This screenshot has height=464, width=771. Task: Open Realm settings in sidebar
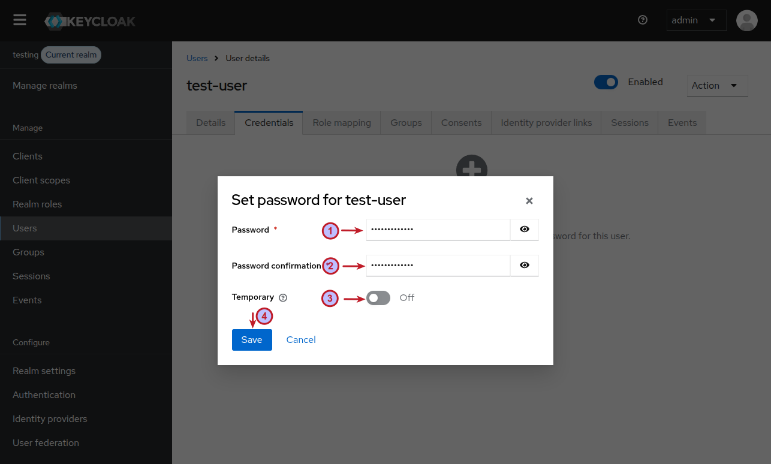click(44, 371)
